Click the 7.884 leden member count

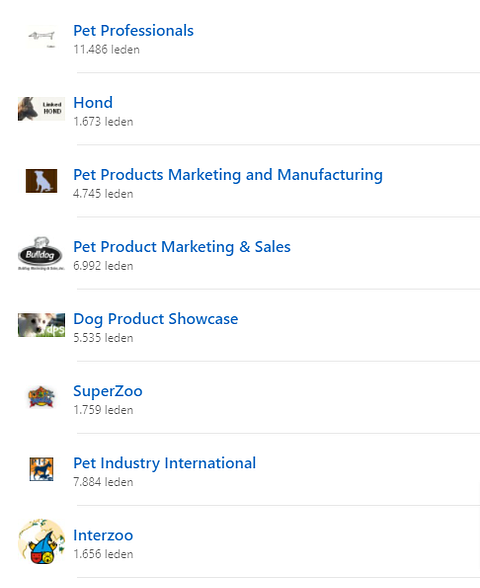coord(103,482)
